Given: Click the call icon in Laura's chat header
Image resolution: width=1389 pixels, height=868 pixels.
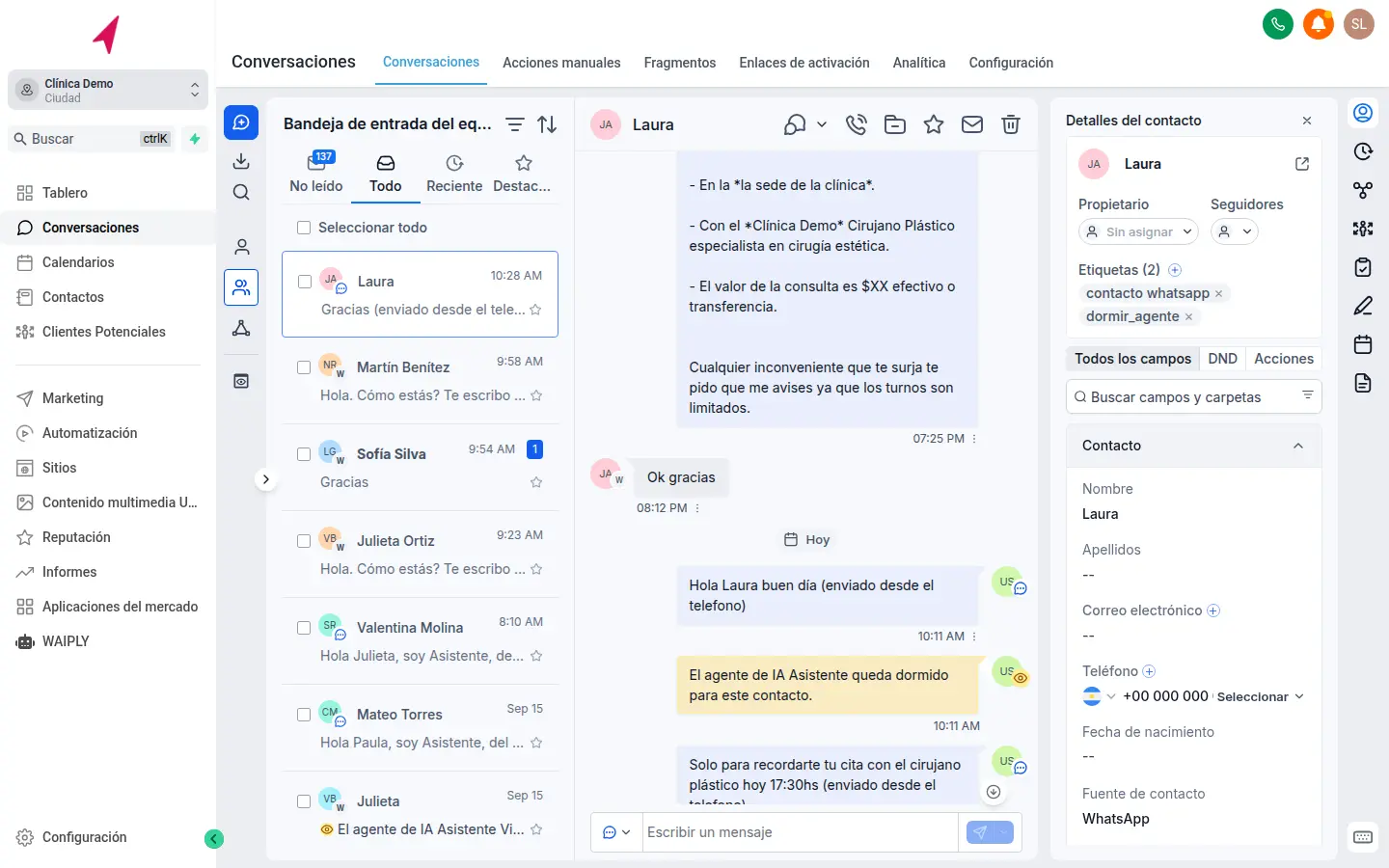Looking at the screenshot, I should coord(856,124).
